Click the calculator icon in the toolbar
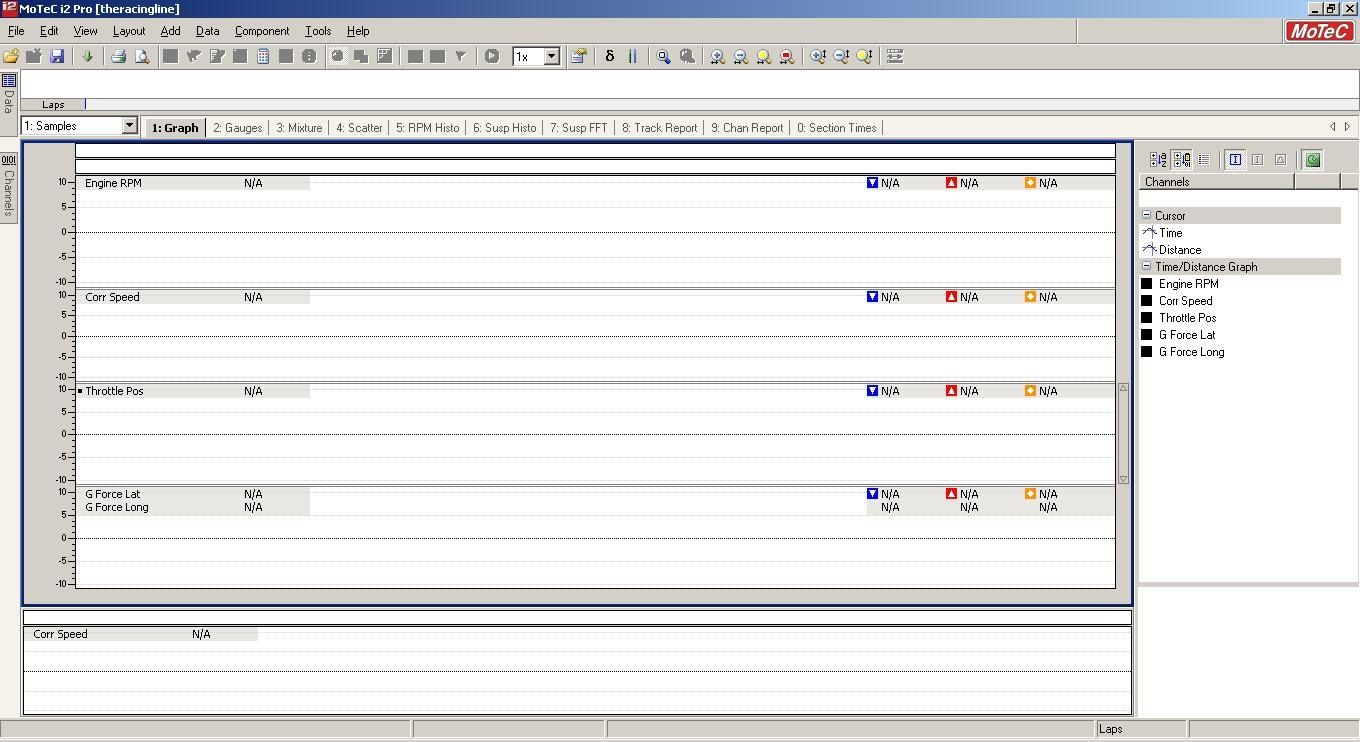 coord(263,57)
